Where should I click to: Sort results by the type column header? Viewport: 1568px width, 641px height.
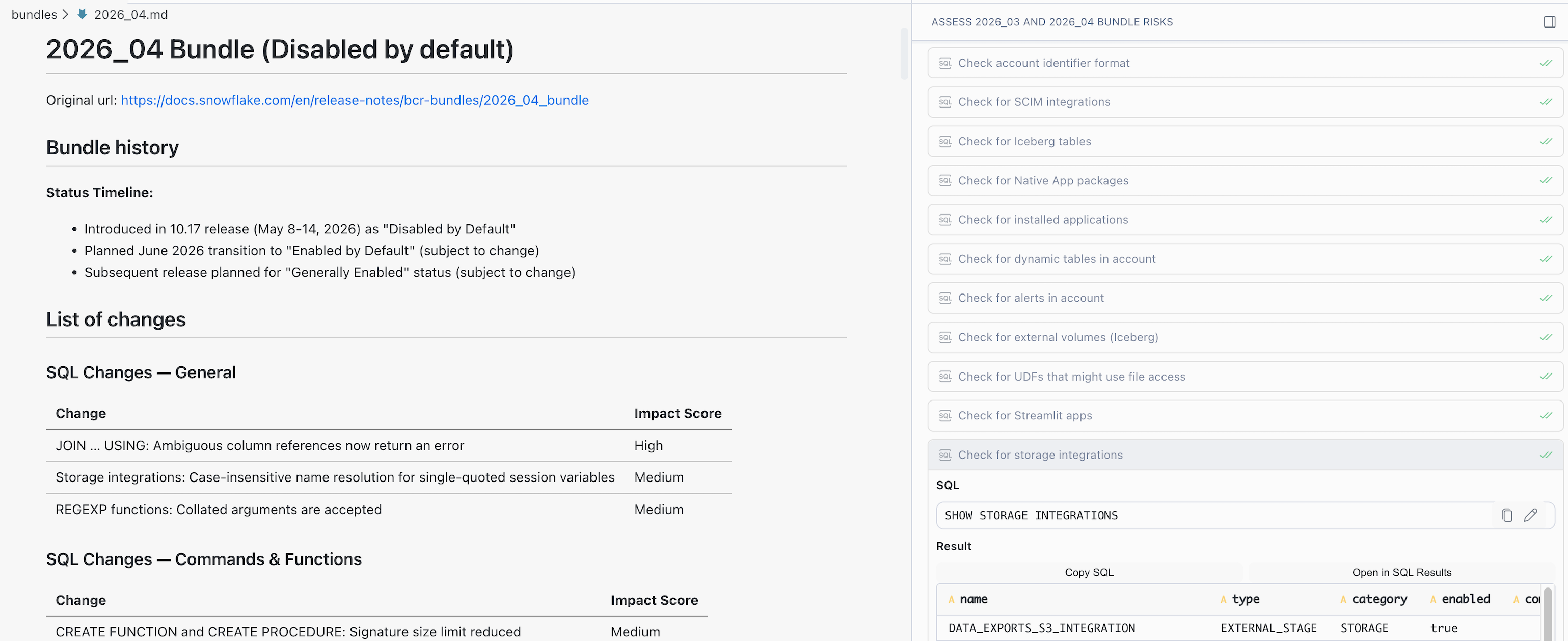(x=1245, y=599)
